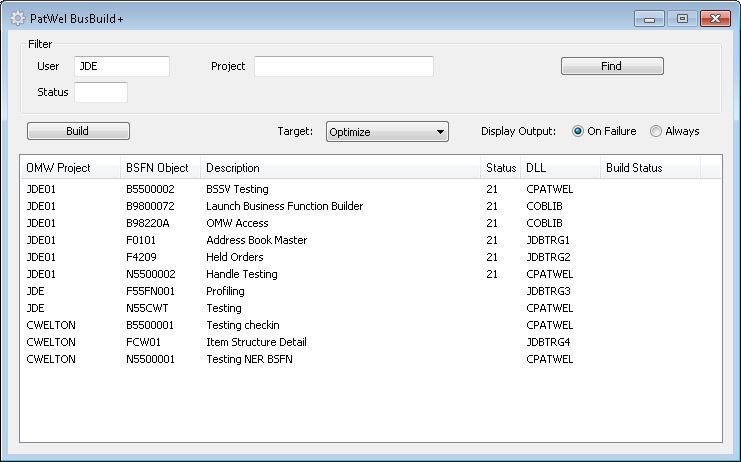Focus the Project filter text box
Screen dimensions: 741x462
point(343,66)
